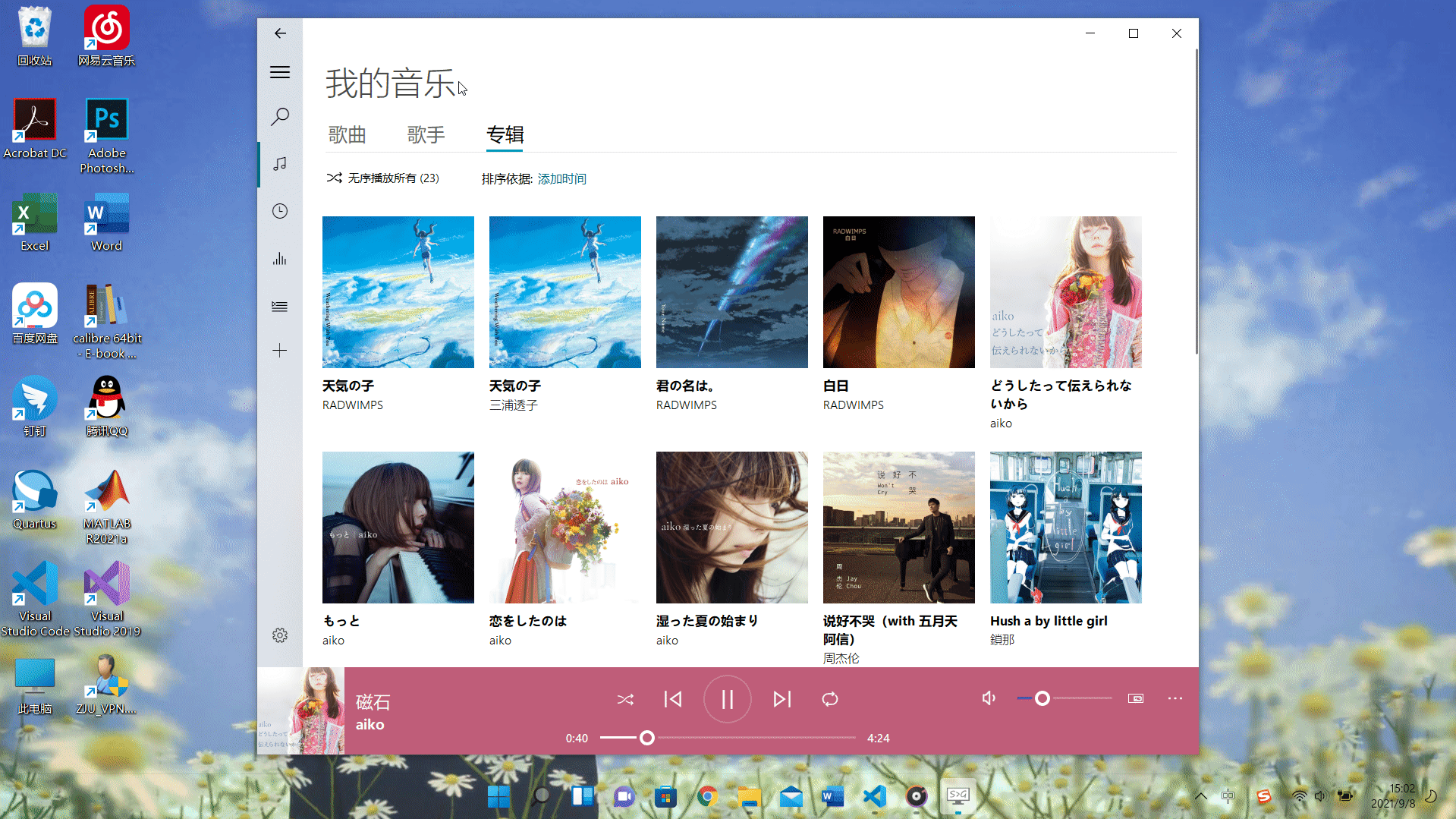Click artist aiko in player bar

point(370,725)
